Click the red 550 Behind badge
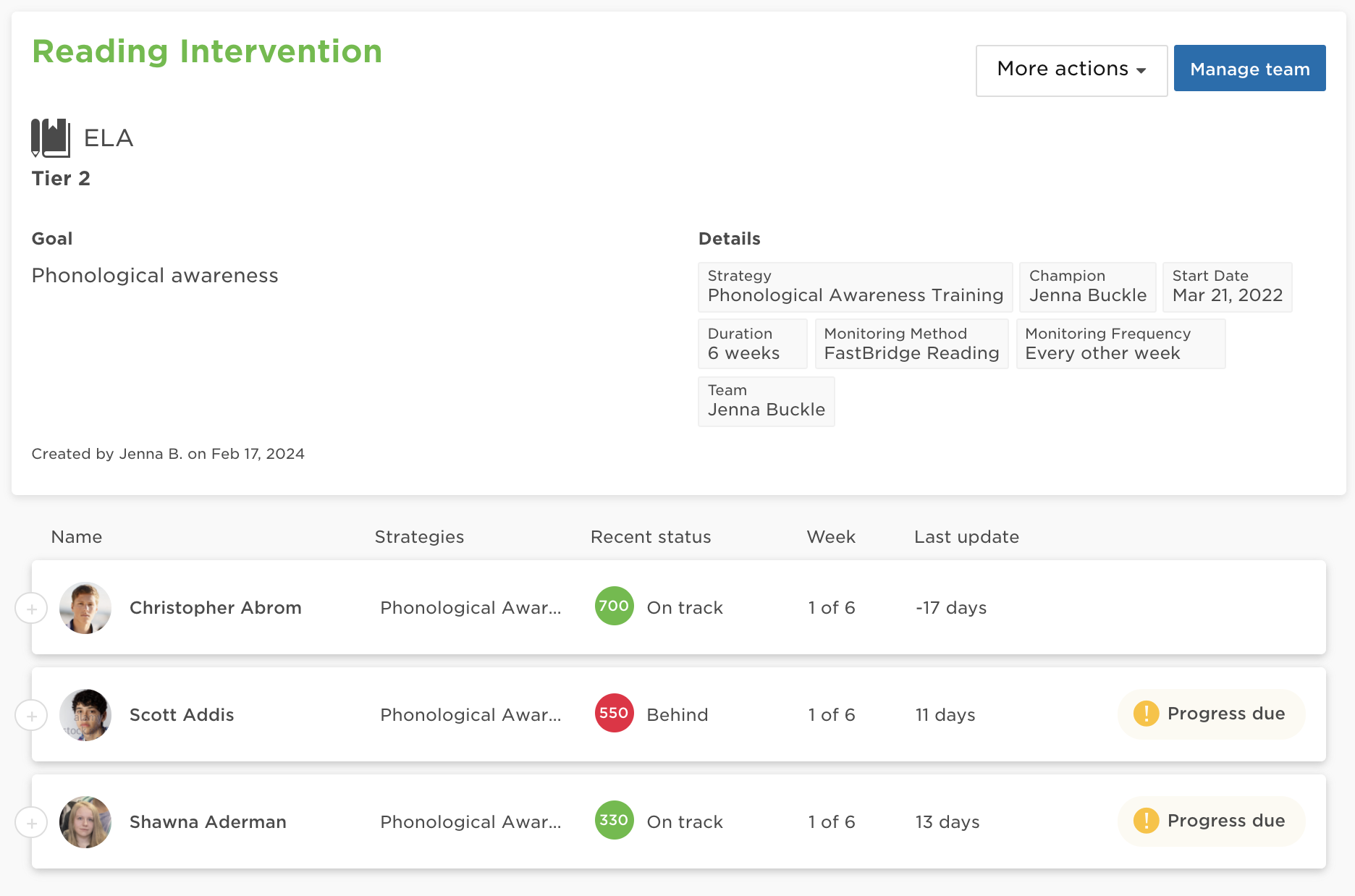 tap(613, 714)
